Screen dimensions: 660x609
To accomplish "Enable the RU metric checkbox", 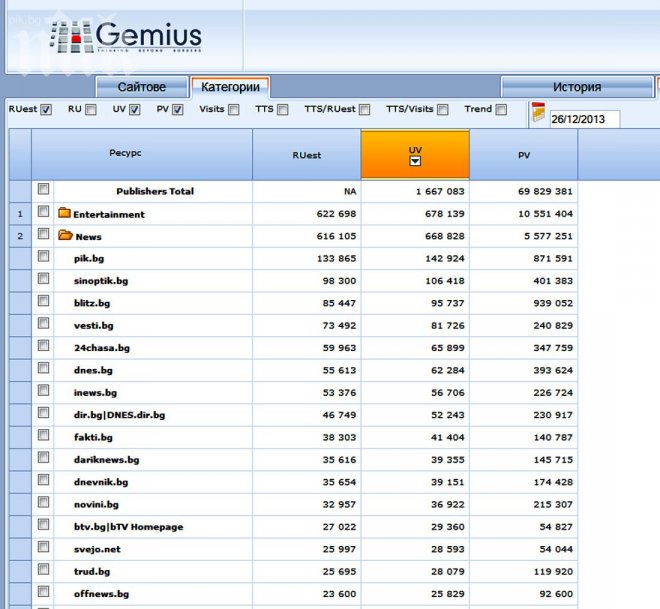I will pyautogui.click(x=91, y=110).
